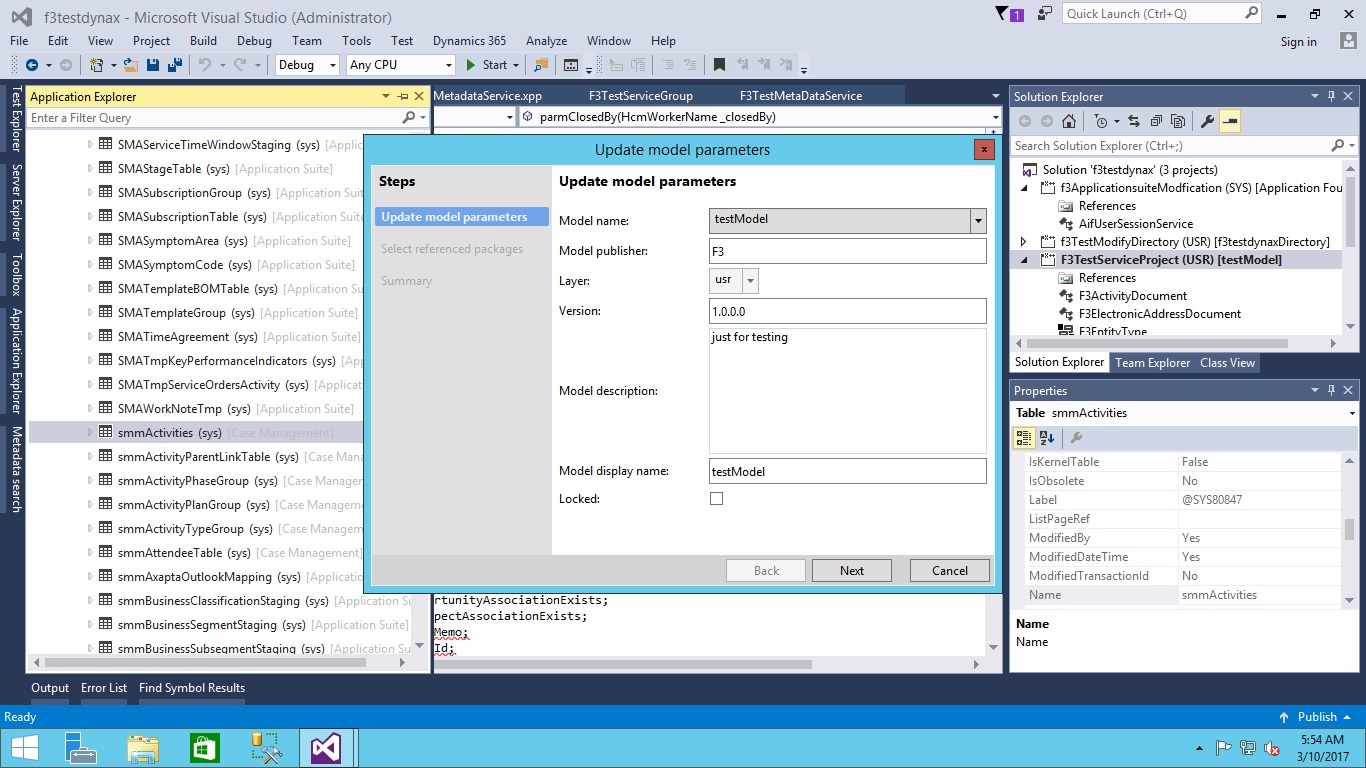This screenshot has width=1366, height=768.
Task: Expand smmActivities table node
Action: [x=90, y=432]
